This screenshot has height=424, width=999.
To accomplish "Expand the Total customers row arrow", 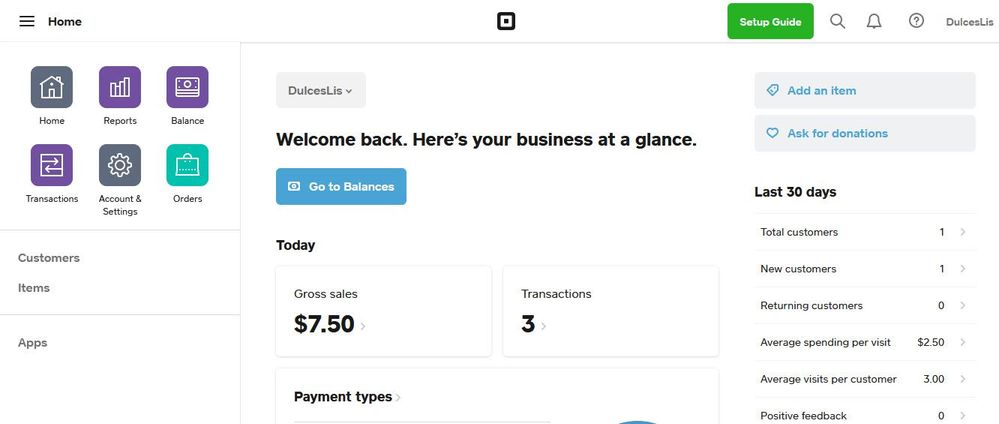I will coord(962,232).
